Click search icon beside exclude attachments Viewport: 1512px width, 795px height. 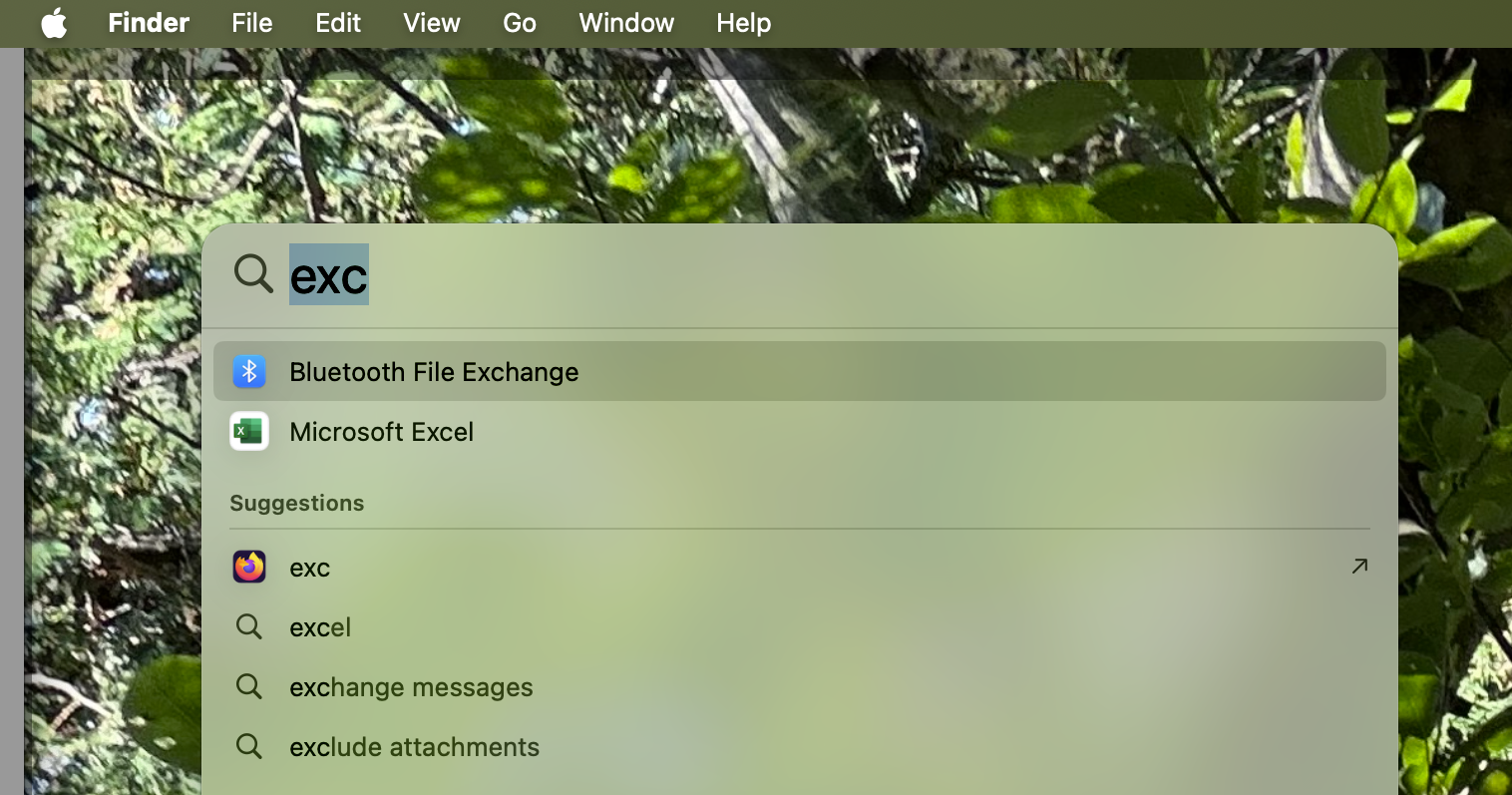[x=249, y=747]
